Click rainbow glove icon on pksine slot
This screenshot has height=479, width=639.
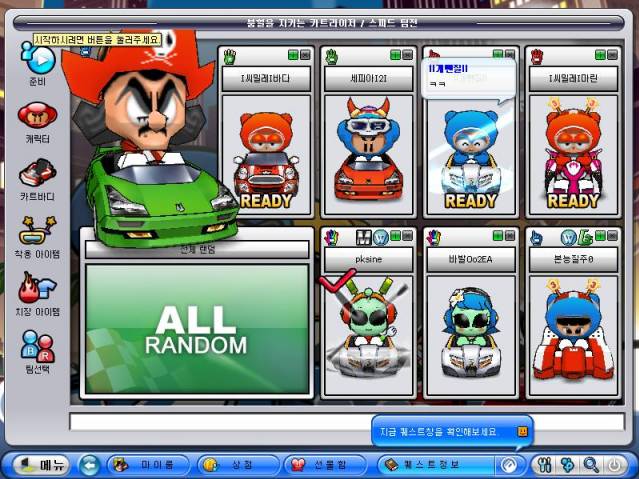point(332,237)
